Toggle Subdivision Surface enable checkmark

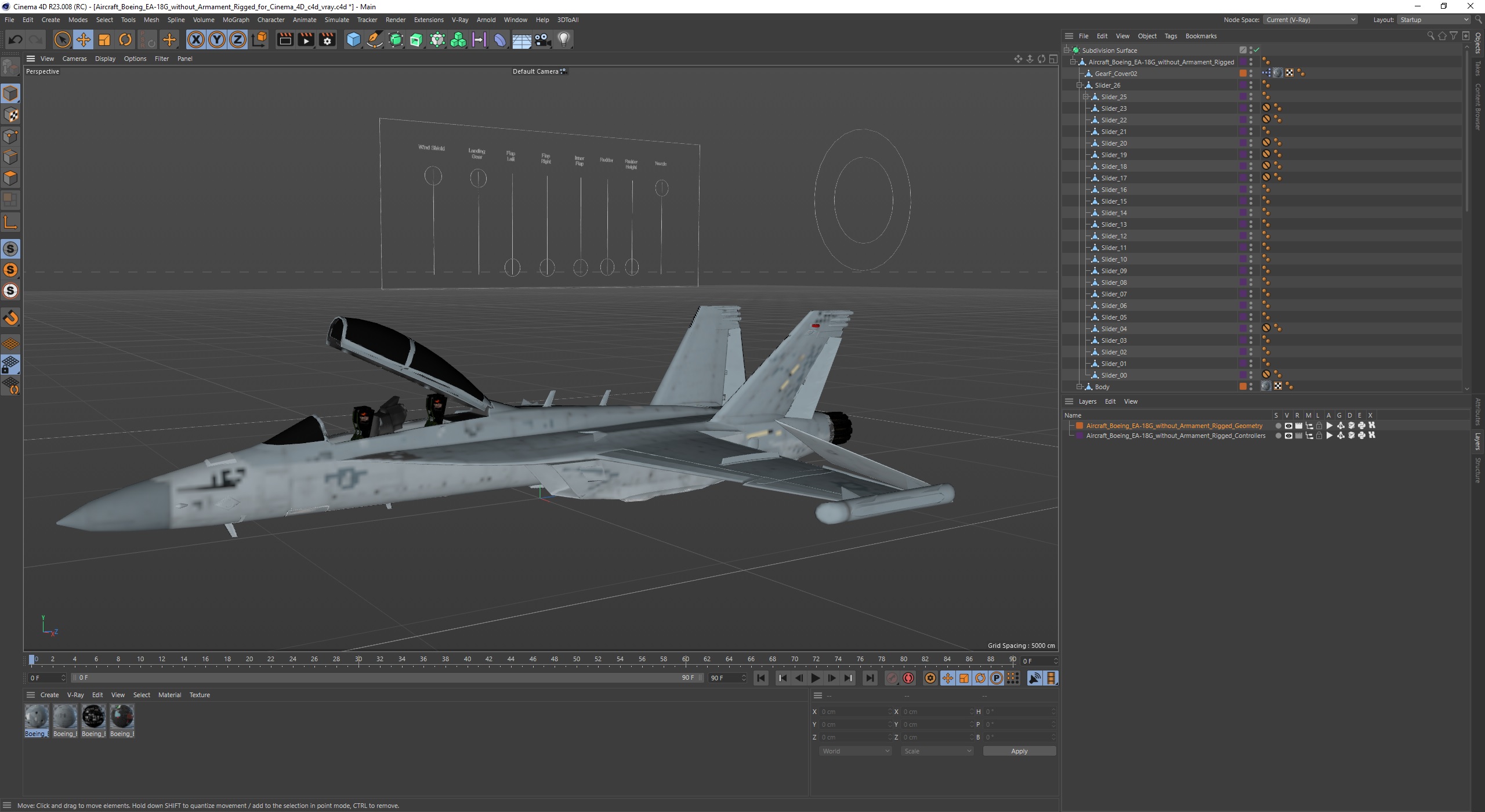tap(1256, 50)
